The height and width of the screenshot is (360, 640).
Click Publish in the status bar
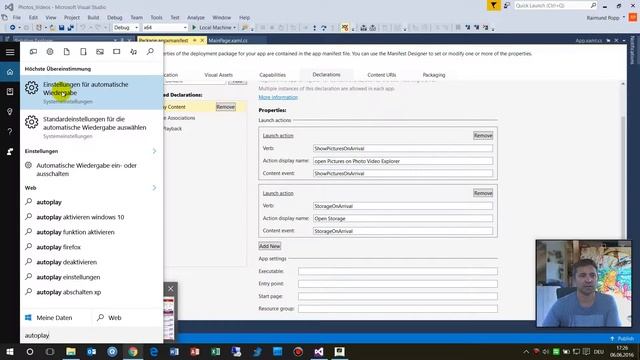(x=622, y=339)
